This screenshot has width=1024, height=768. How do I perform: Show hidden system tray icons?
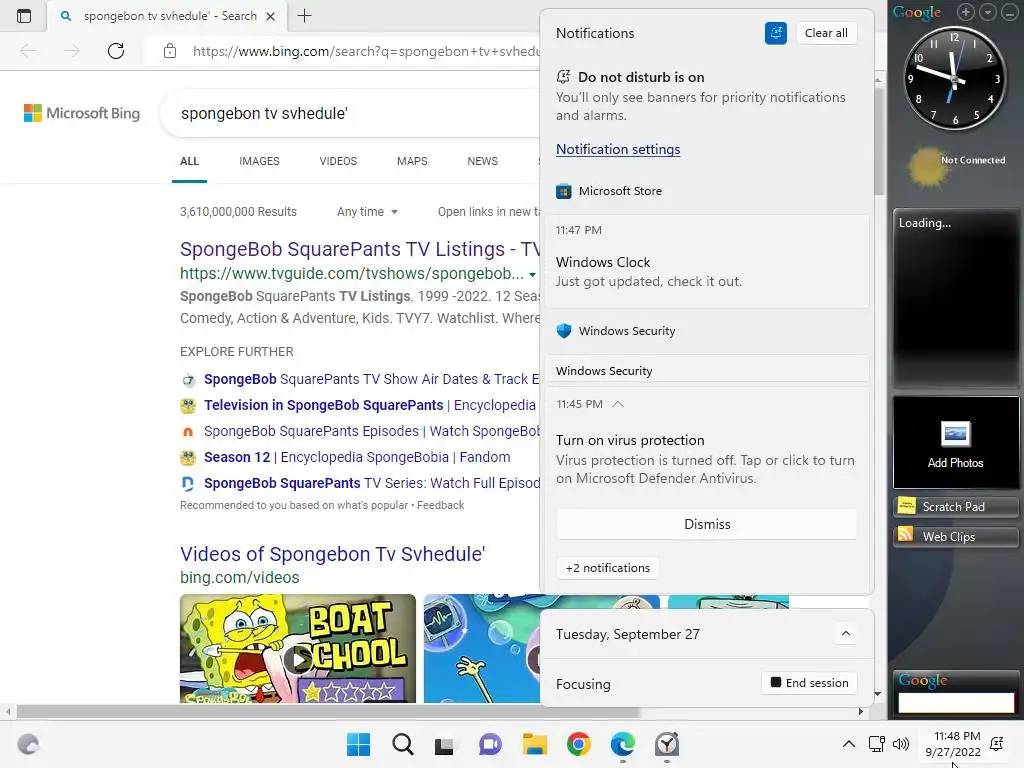pyautogui.click(x=848, y=744)
